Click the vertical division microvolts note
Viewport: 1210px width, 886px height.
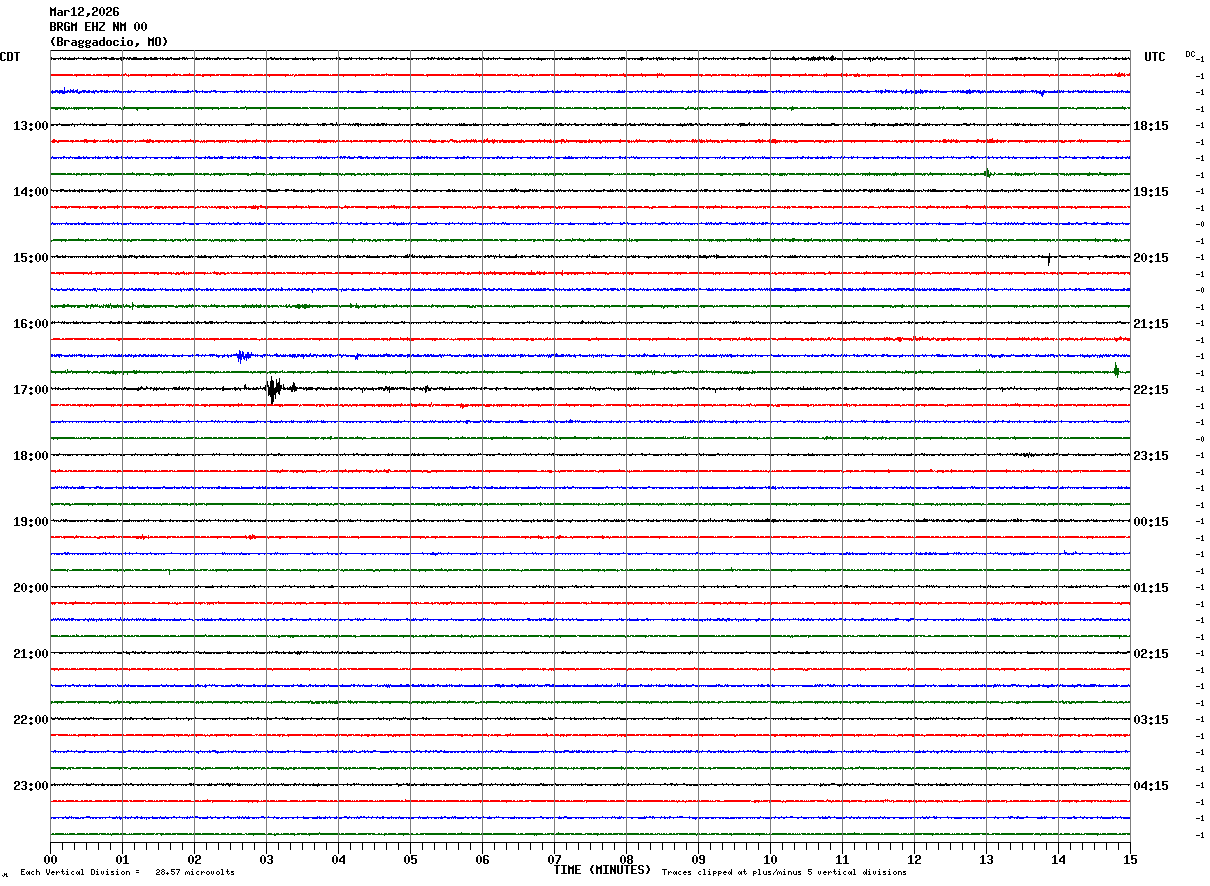coord(128,872)
